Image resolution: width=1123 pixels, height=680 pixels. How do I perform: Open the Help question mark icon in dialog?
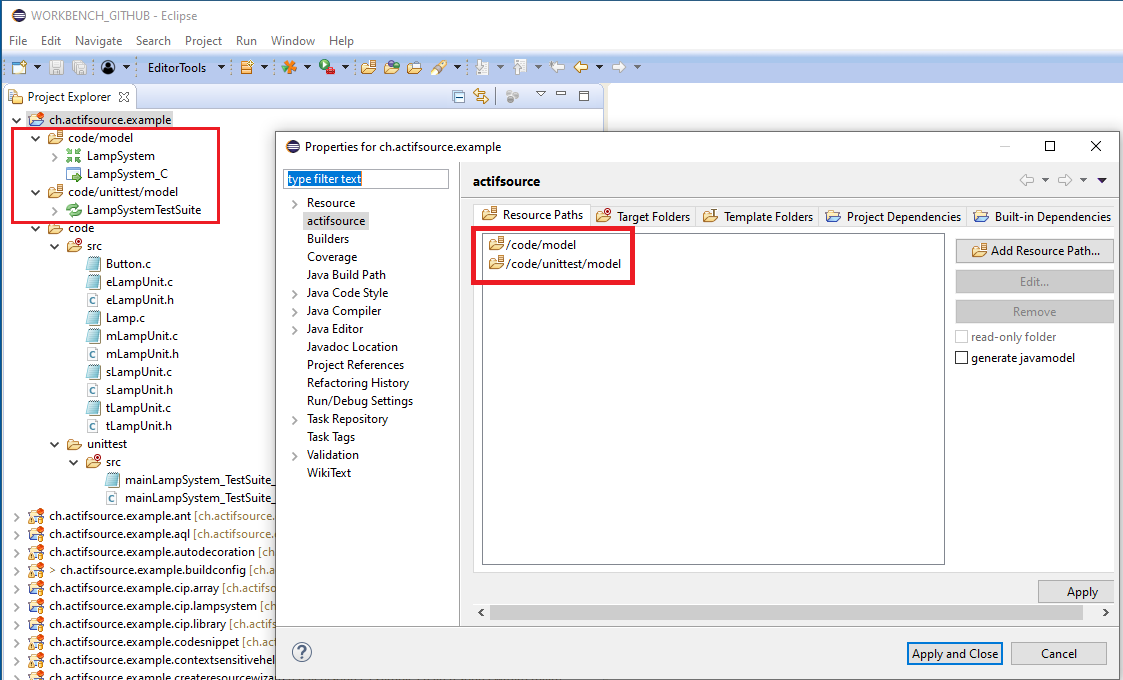click(x=302, y=652)
